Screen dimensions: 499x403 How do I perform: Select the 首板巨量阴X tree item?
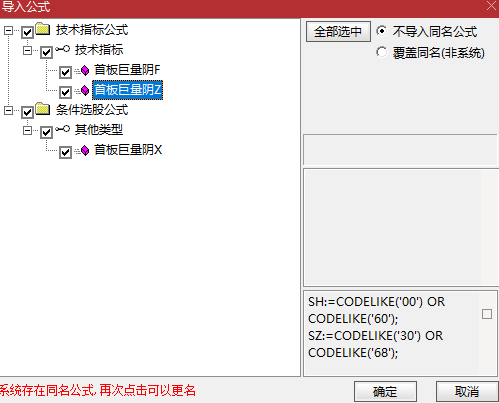tap(128, 150)
